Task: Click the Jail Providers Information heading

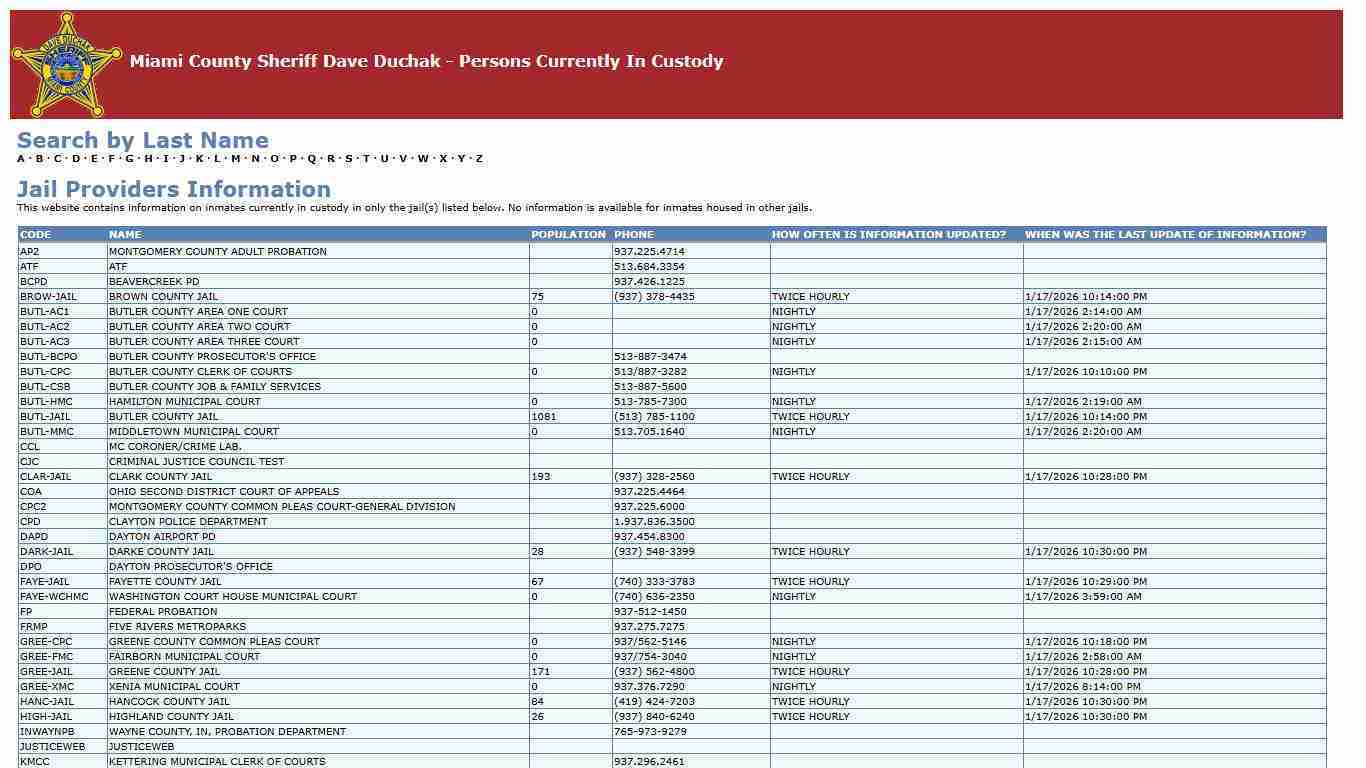Action: pyautogui.click(x=173, y=190)
